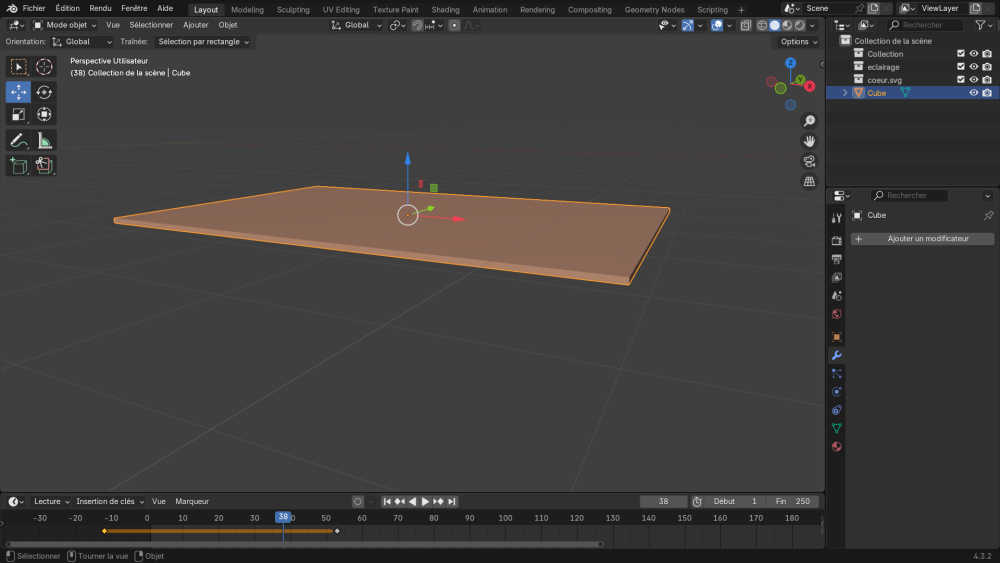Open the viewport Options button
The image size is (1000, 563).
coord(798,42)
